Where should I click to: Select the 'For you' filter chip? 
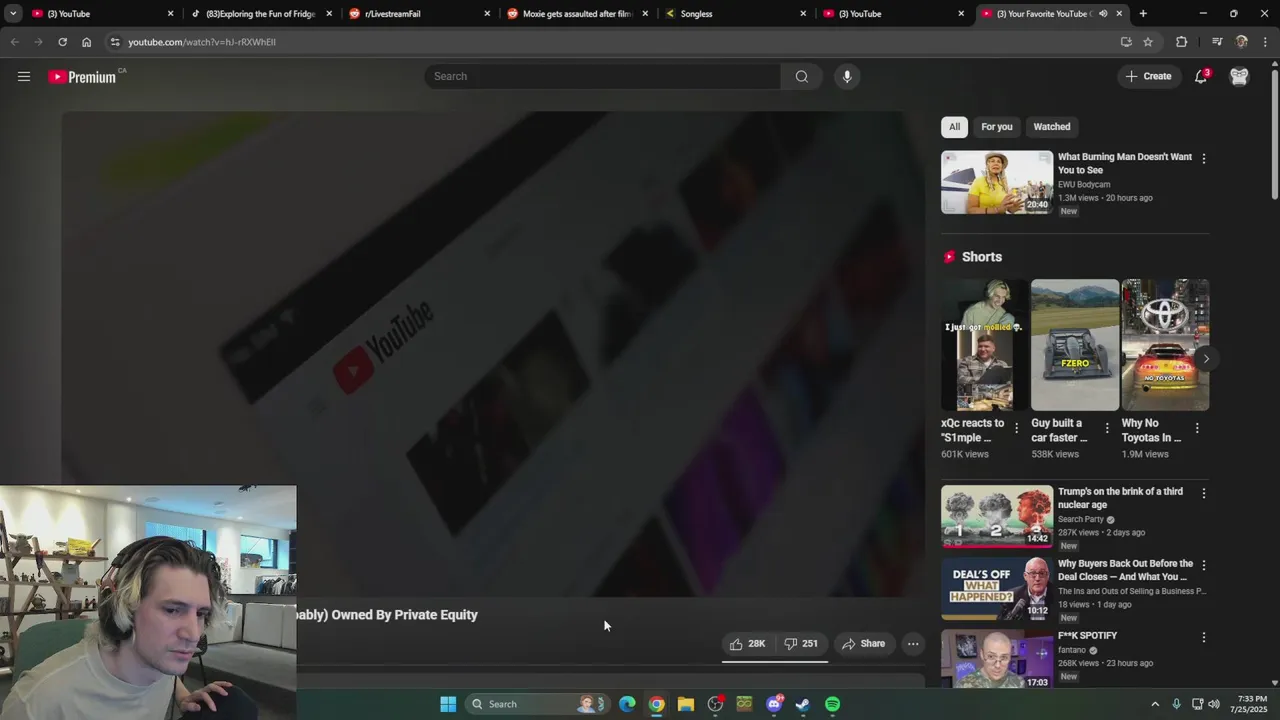tap(997, 127)
